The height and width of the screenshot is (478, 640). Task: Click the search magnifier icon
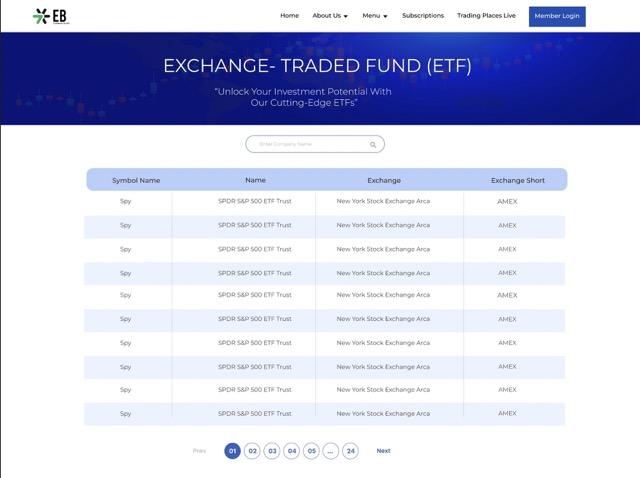(x=373, y=145)
